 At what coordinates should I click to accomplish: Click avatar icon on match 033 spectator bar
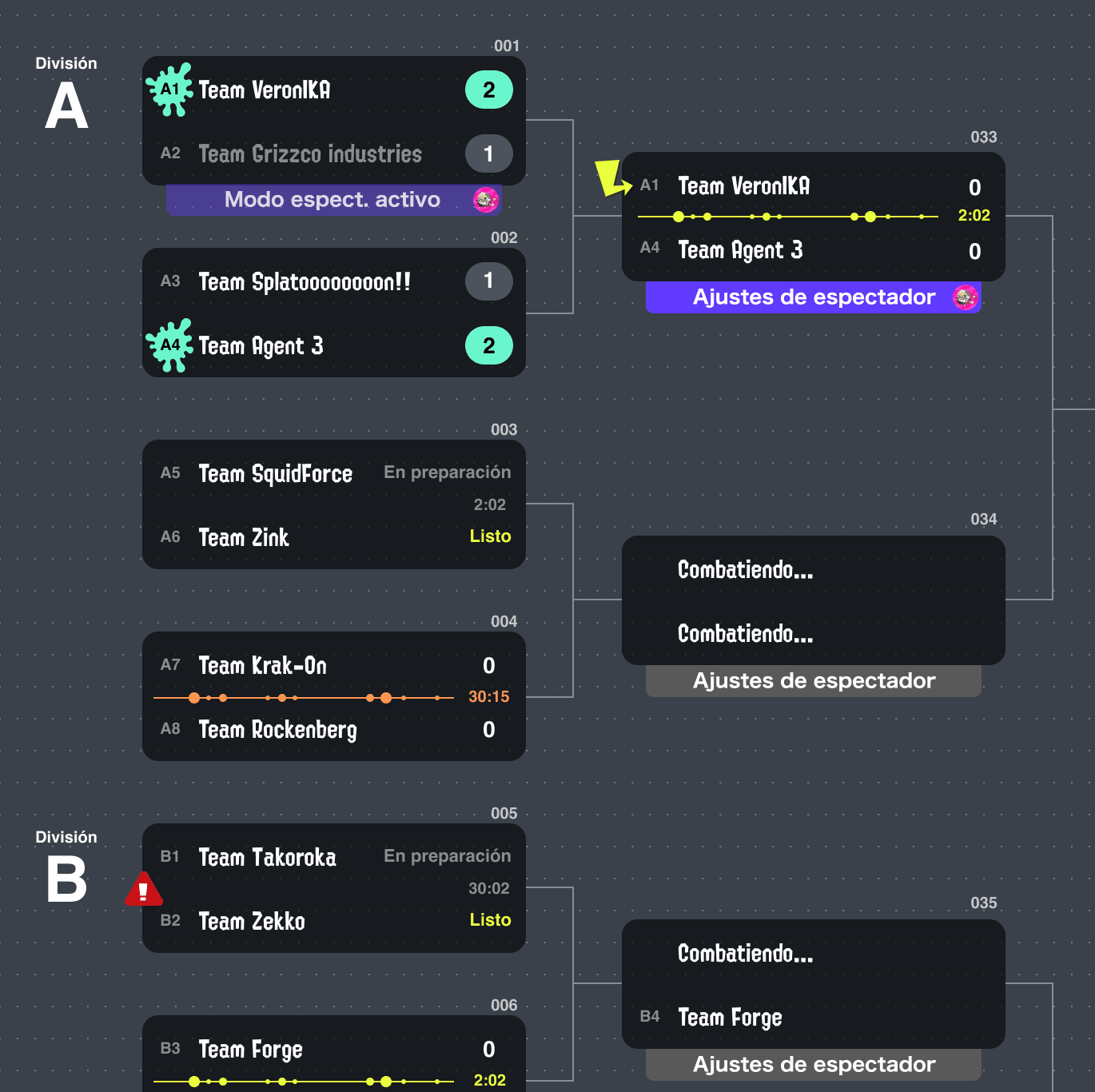click(x=966, y=297)
